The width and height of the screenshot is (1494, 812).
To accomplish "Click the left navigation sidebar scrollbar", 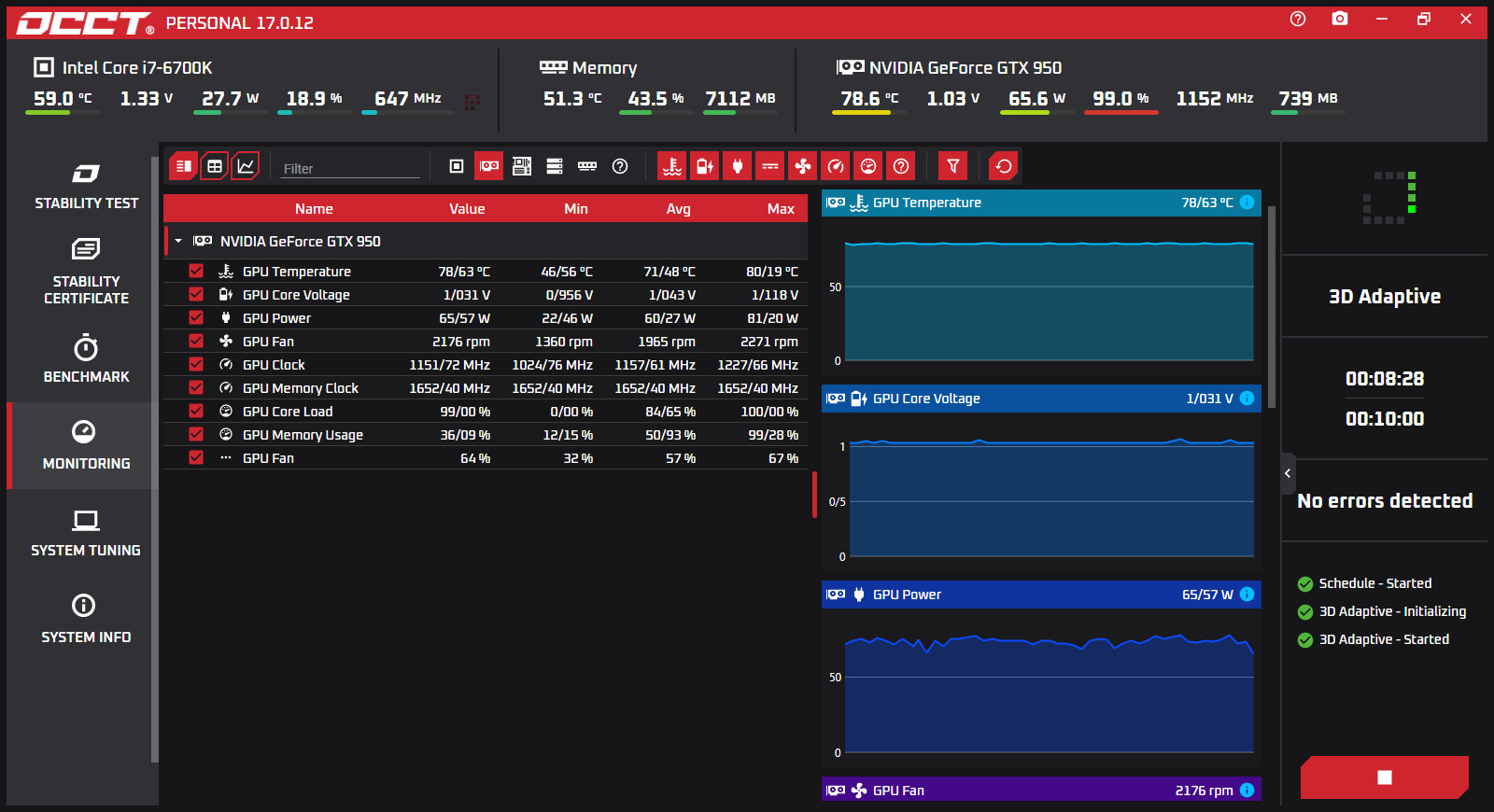I will tap(155, 459).
